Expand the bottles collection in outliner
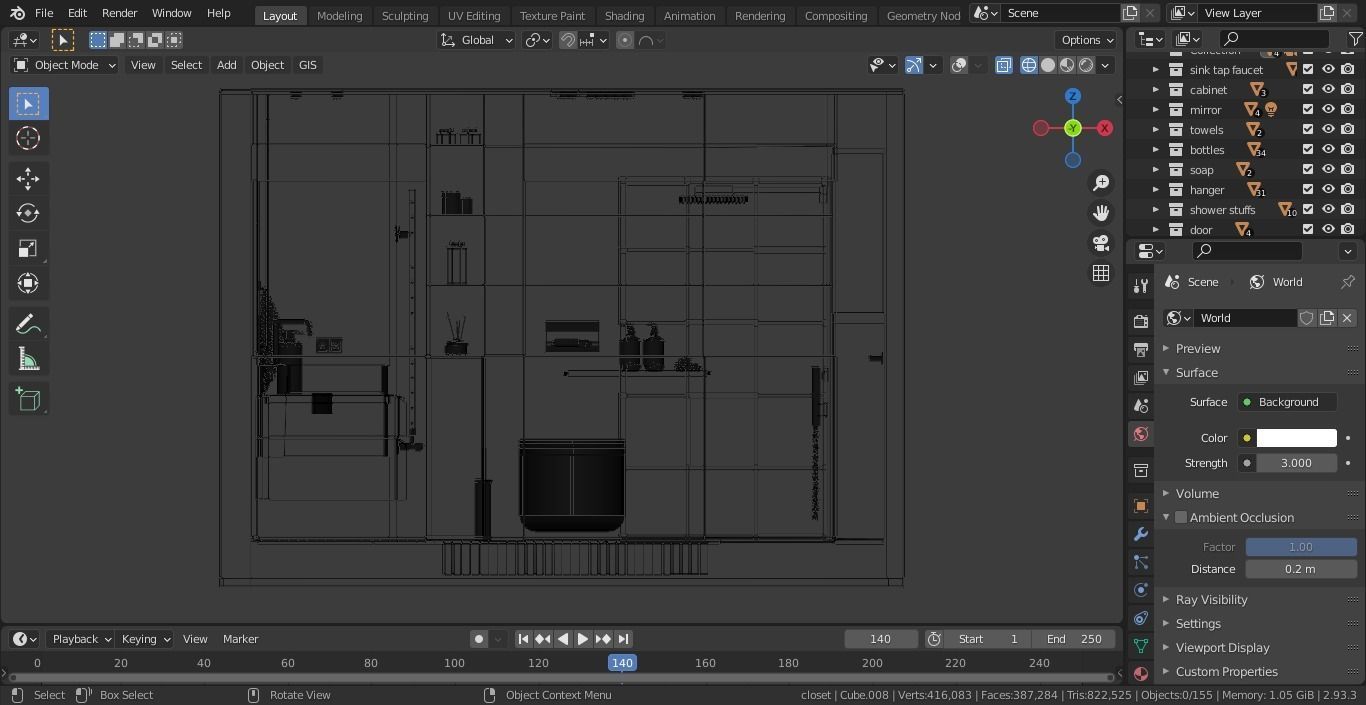This screenshot has width=1366, height=705. click(1156, 150)
